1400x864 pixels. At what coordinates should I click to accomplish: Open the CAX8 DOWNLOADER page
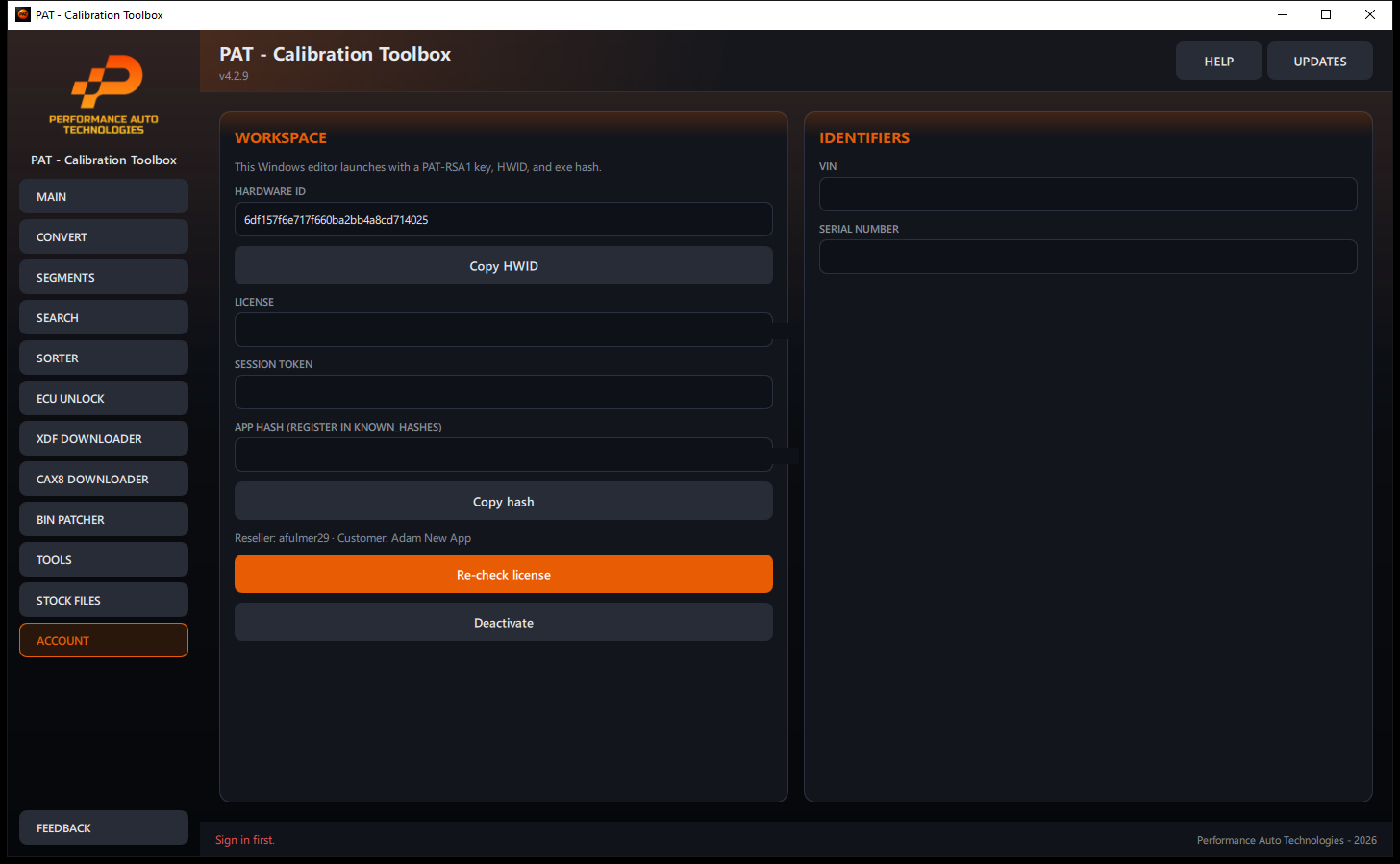pos(104,479)
